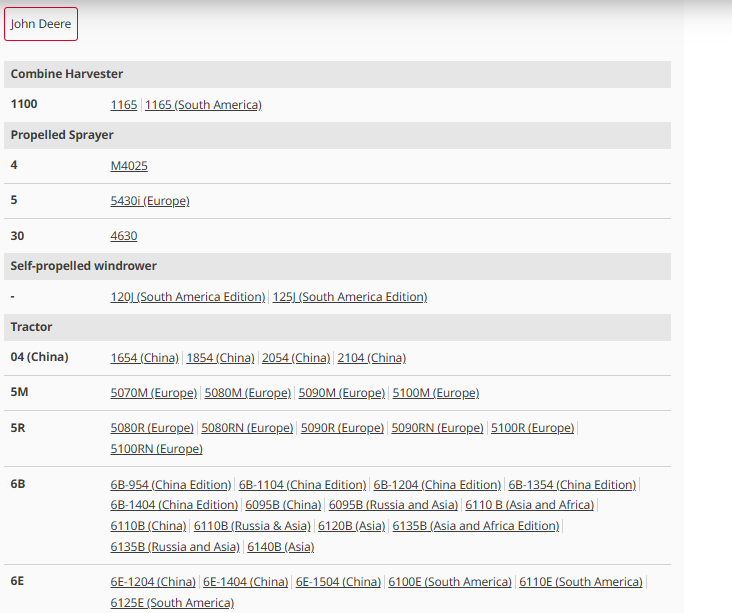This screenshot has width=732, height=613.
Task: Open the 1165 (South America) link
Action: pyautogui.click(x=203, y=105)
